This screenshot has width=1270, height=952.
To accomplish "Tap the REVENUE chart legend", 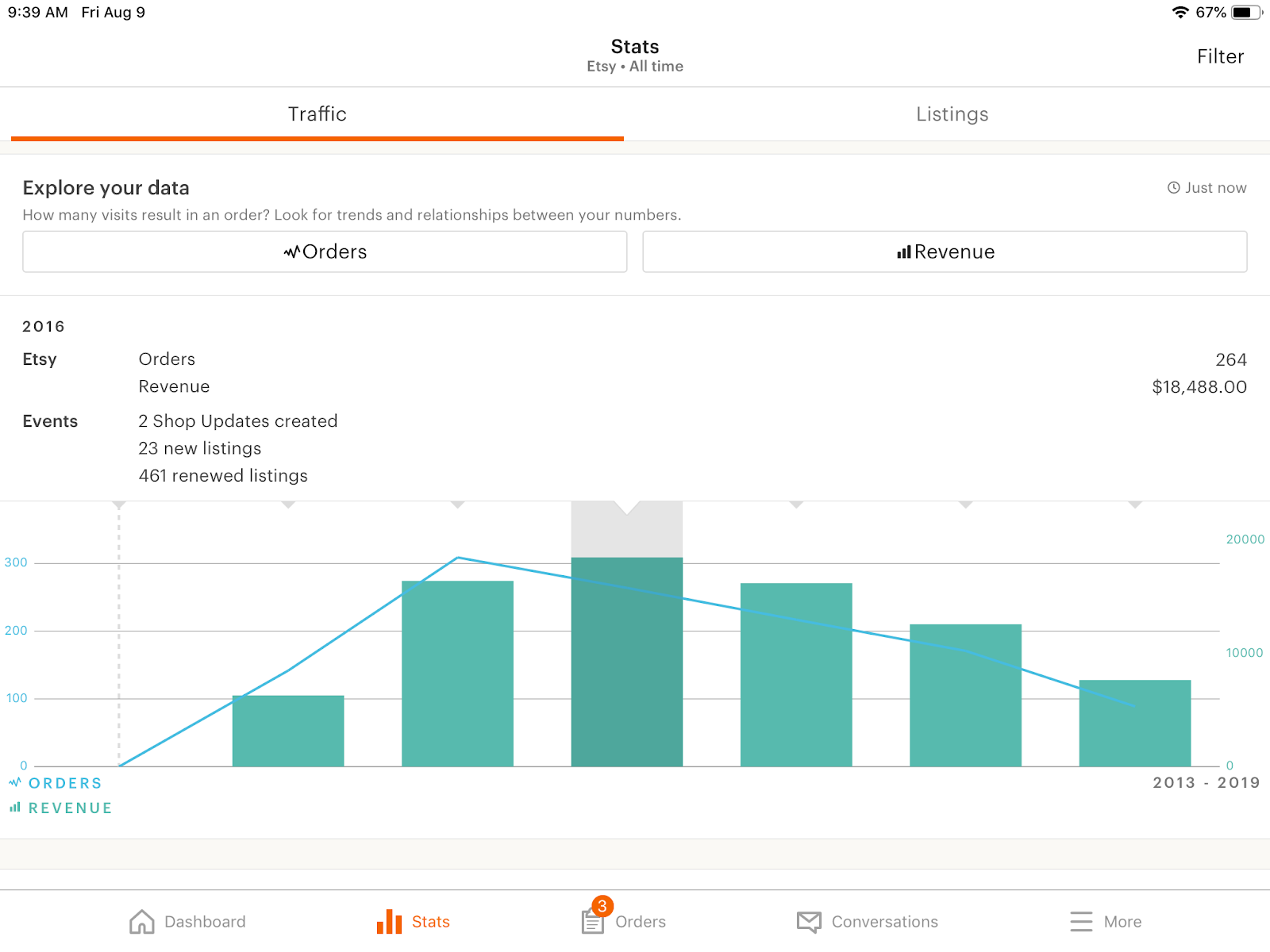I will pyautogui.click(x=70, y=808).
